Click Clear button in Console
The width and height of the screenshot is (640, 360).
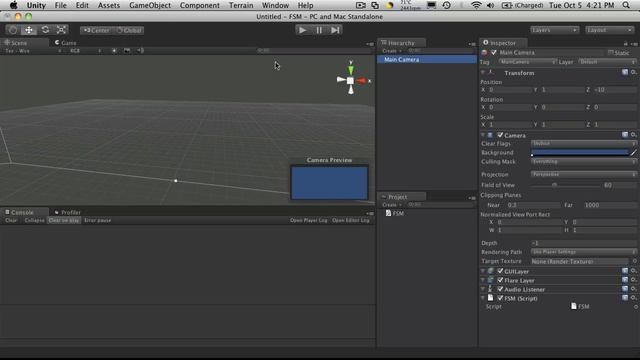point(11,220)
